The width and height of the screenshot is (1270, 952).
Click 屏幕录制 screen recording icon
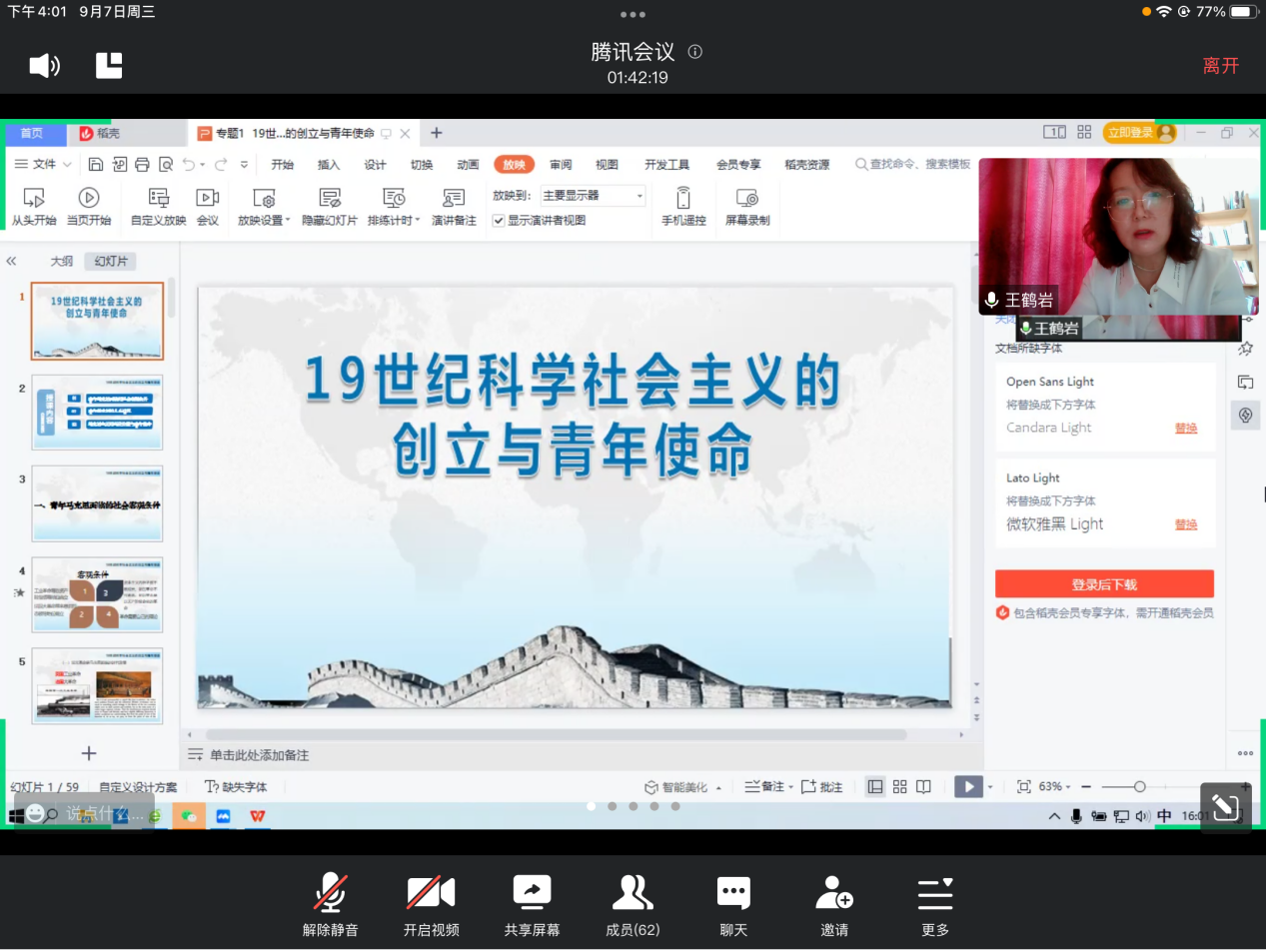coord(747,206)
